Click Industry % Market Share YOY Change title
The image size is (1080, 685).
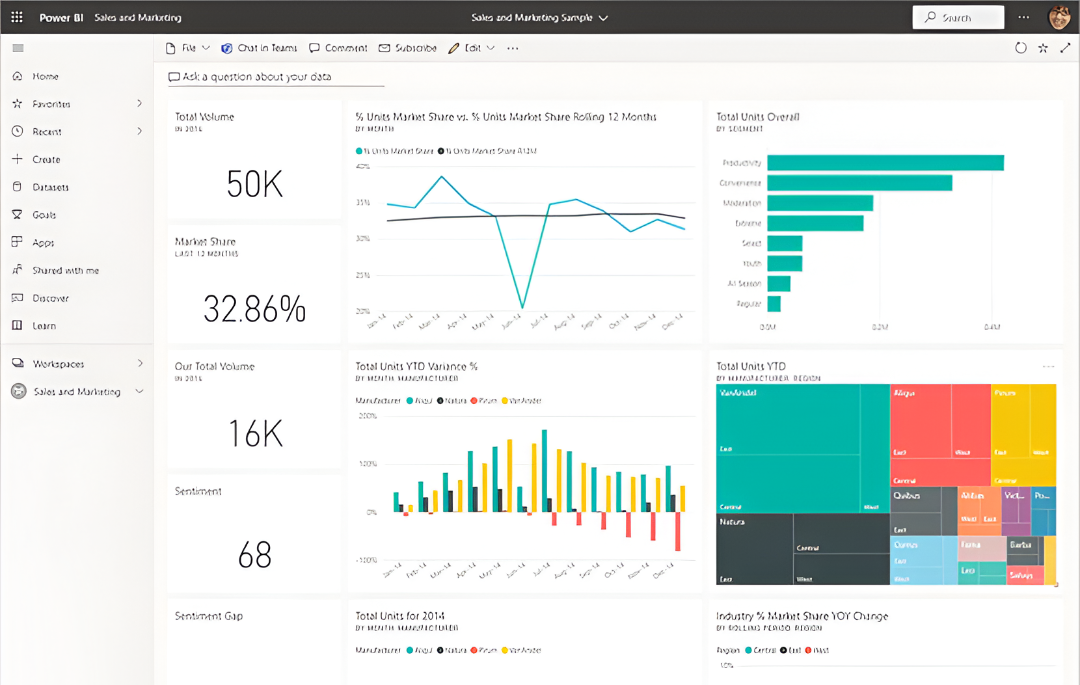802,616
